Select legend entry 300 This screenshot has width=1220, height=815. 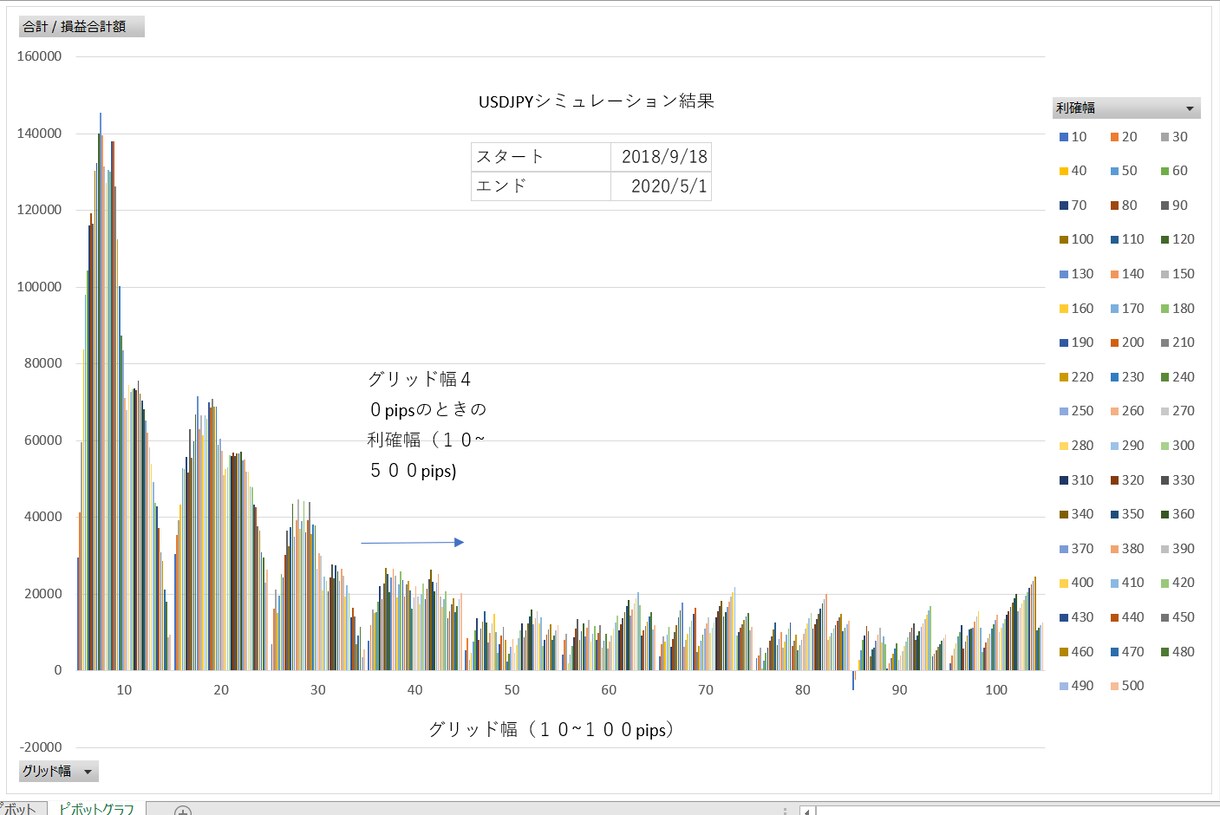(x=1177, y=446)
